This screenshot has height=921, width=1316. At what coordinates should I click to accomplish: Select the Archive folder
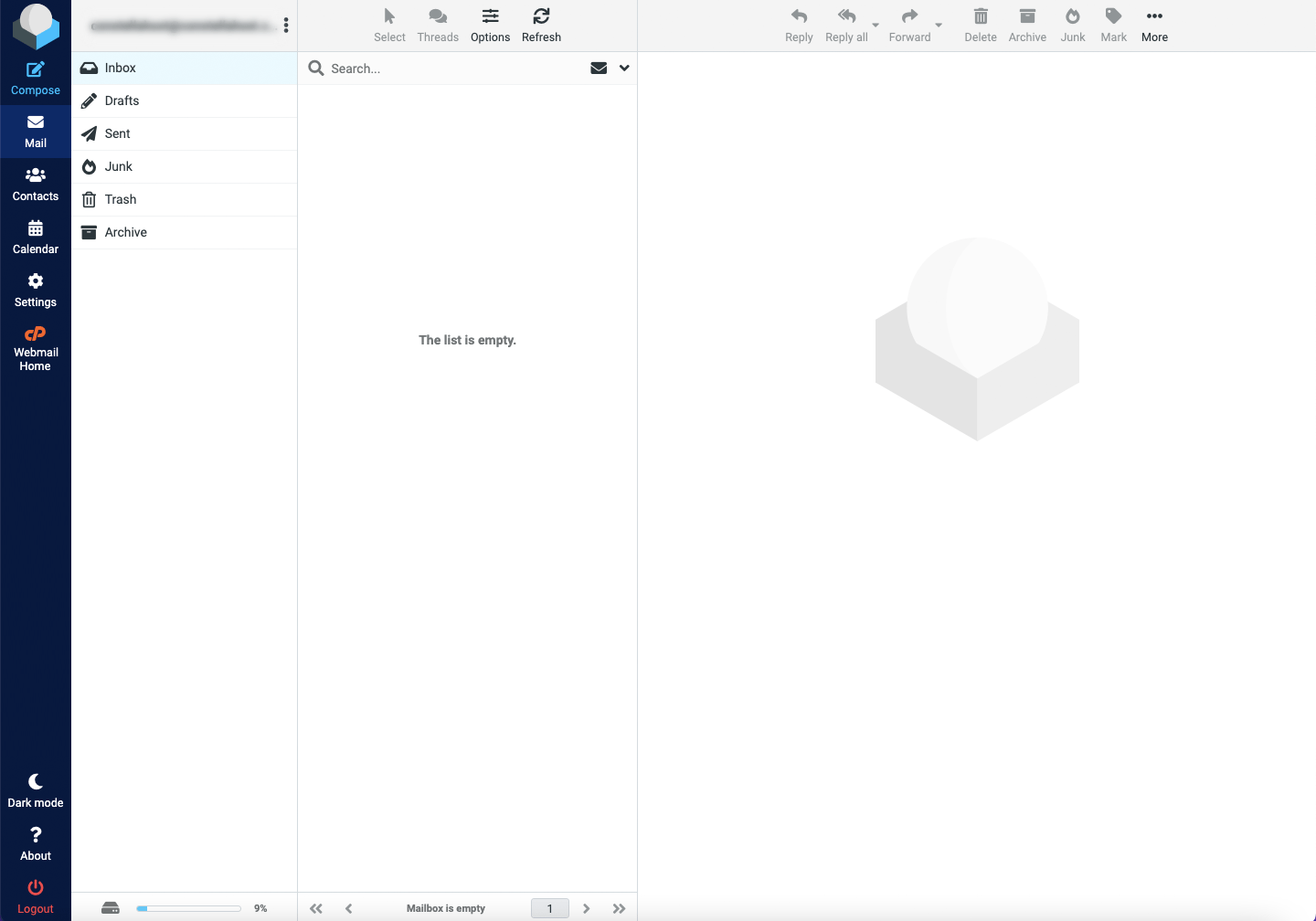pyautogui.click(x=184, y=233)
